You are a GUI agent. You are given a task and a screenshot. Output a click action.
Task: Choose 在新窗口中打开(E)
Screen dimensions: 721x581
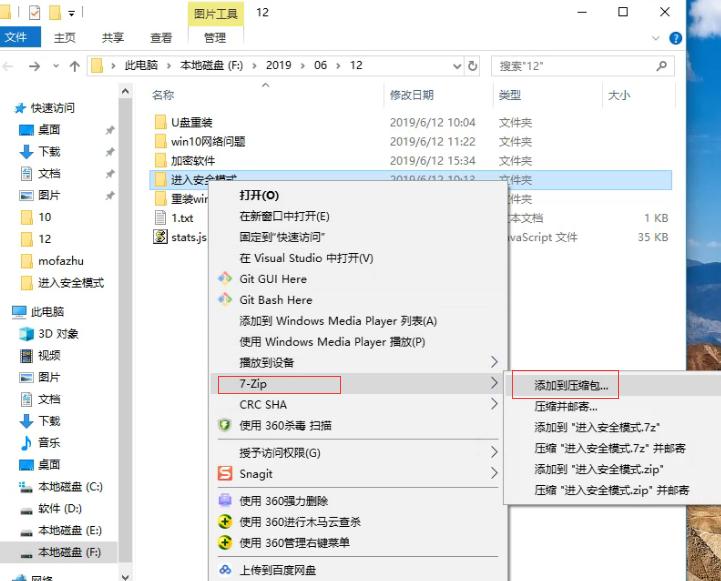pos(284,216)
